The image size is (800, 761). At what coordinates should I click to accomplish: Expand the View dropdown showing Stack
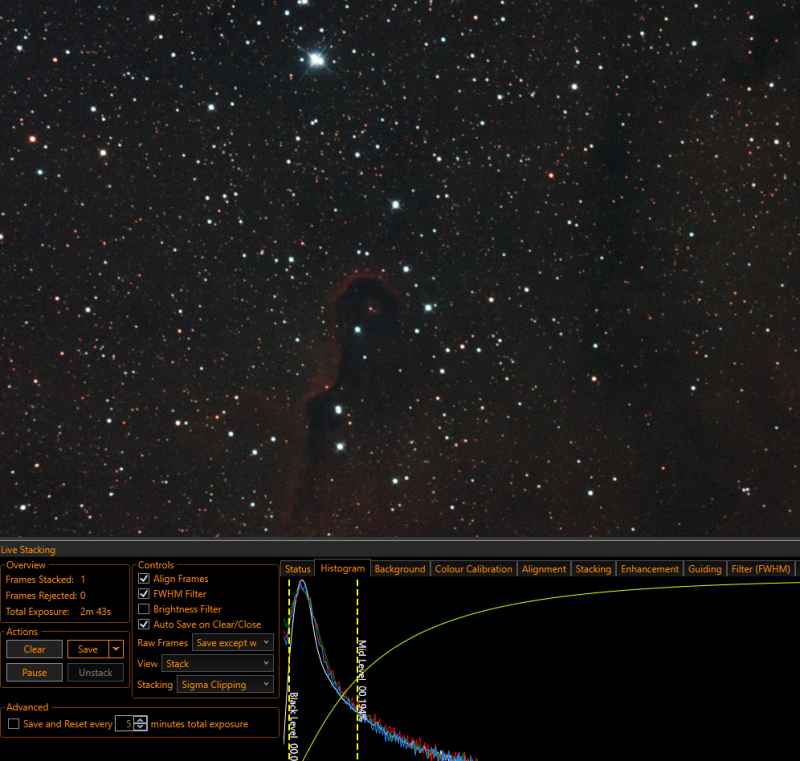217,663
